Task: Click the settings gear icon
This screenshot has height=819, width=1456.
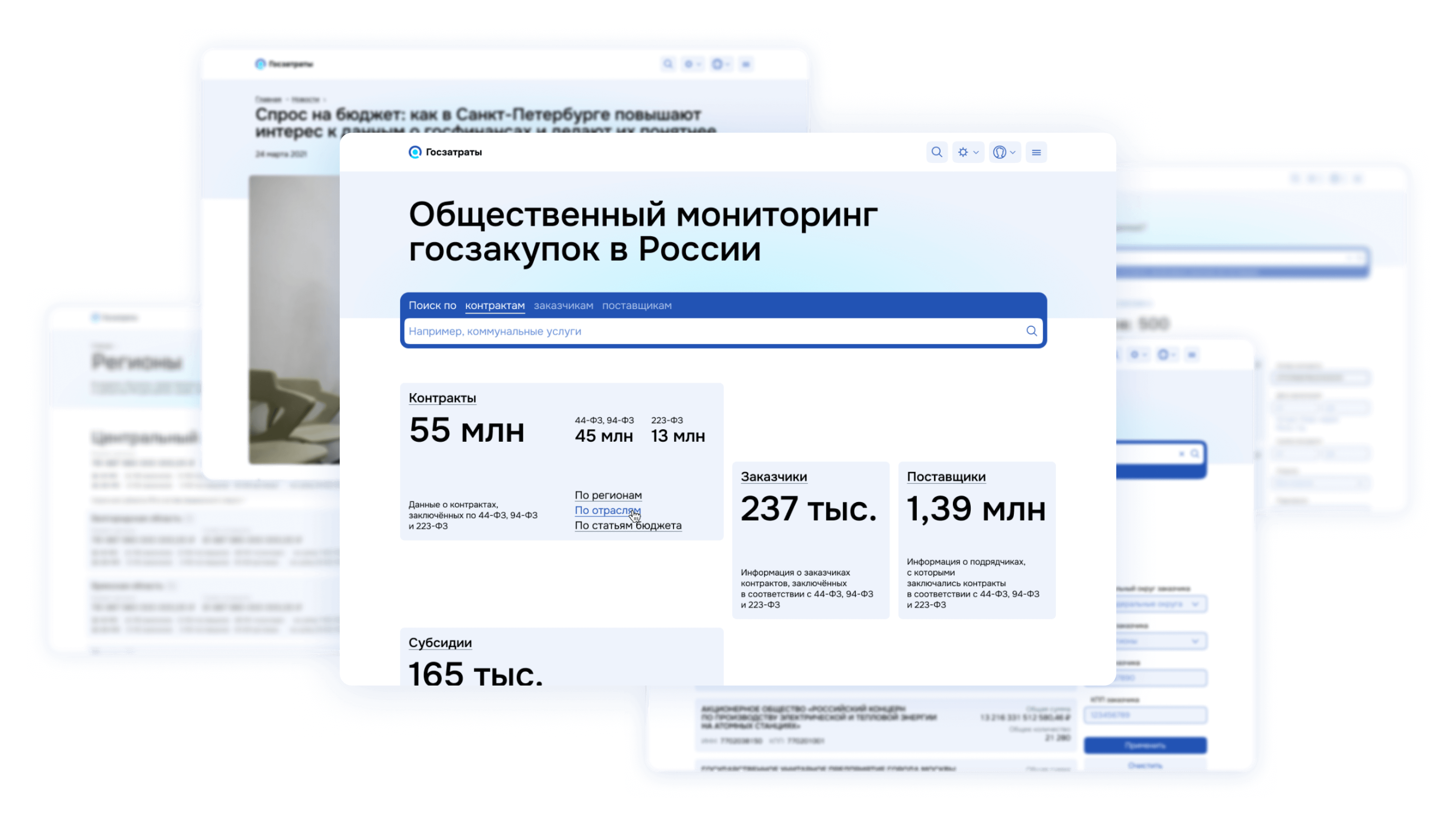Action: (964, 152)
